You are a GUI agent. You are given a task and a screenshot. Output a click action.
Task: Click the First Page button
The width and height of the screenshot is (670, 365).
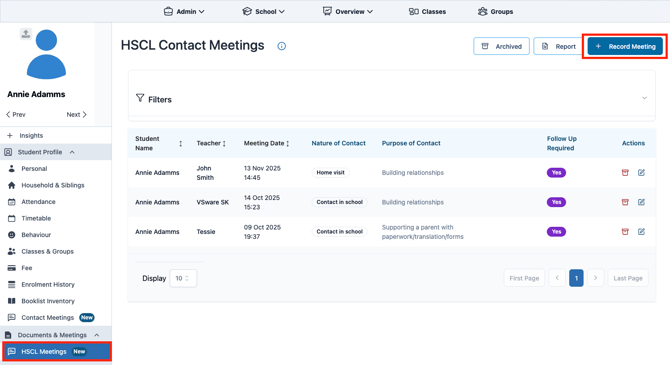(x=524, y=278)
